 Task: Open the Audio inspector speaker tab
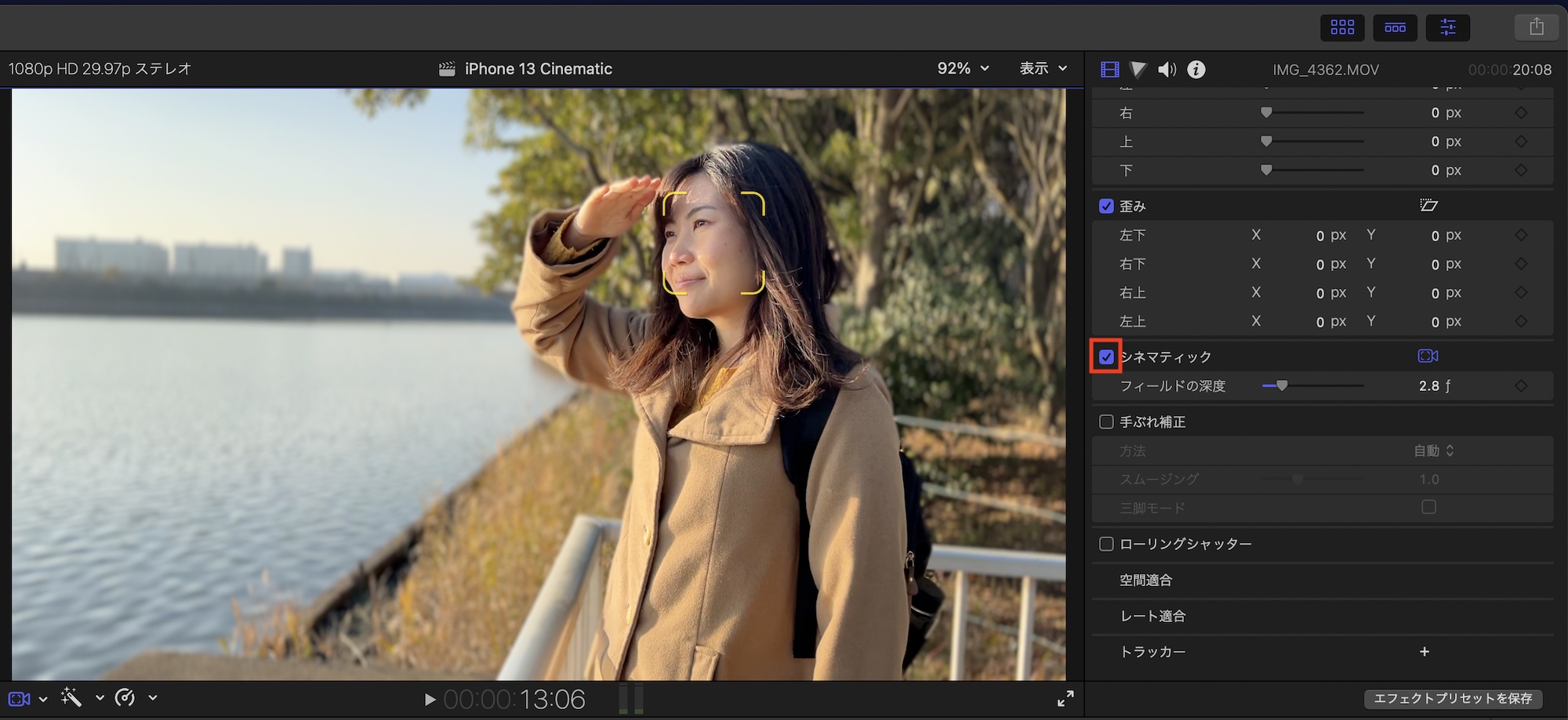(x=1167, y=70)
